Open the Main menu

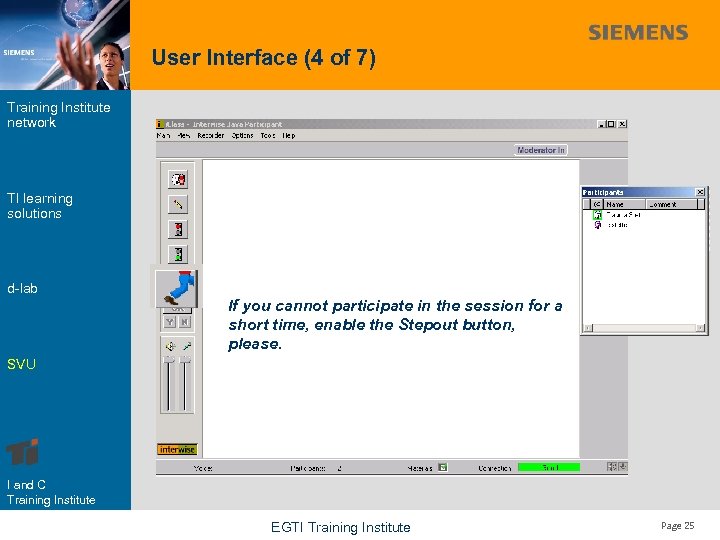(x=163, y=135)
